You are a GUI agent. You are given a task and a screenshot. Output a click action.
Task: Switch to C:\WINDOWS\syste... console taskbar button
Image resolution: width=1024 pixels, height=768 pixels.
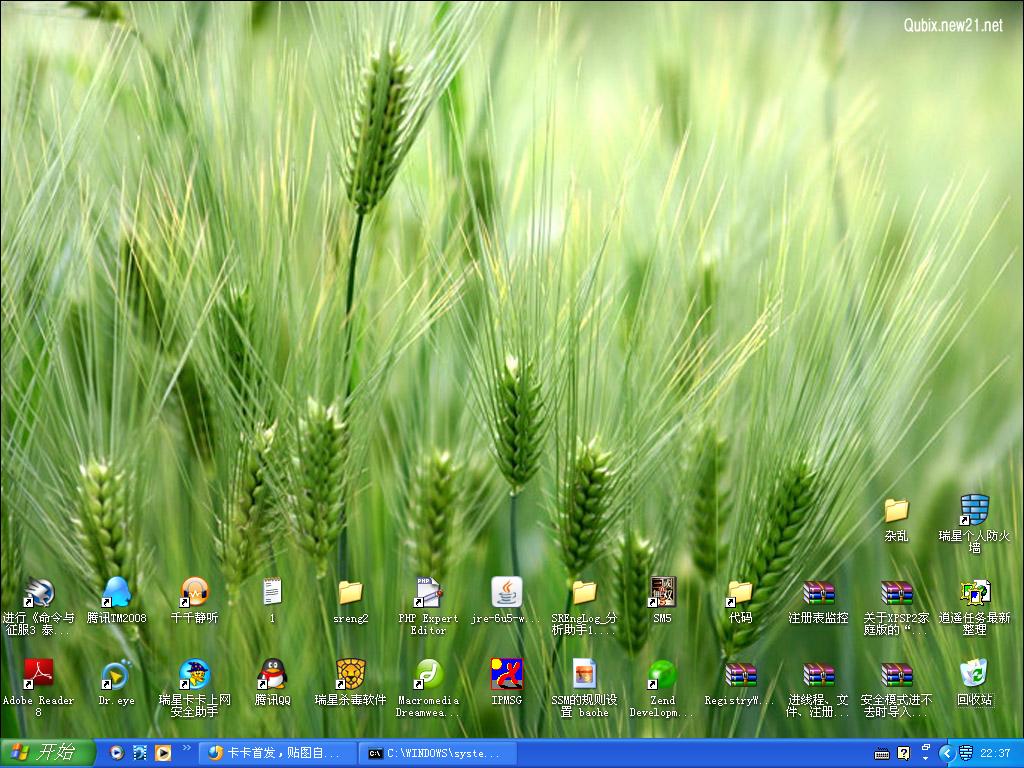click(439, 753)
